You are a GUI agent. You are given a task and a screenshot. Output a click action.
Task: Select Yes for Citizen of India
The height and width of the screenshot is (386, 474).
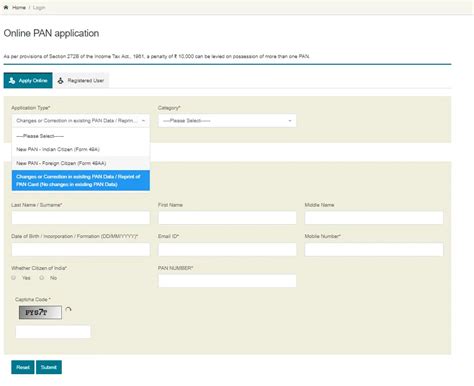click(14, 278)
